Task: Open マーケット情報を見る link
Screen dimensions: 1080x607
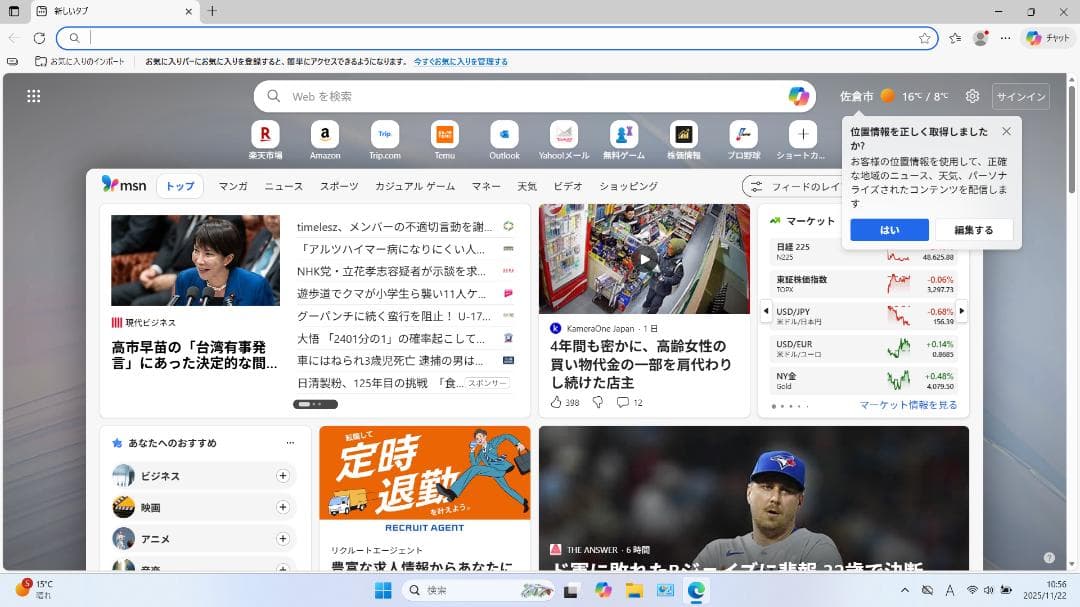Action: (908, 405)
